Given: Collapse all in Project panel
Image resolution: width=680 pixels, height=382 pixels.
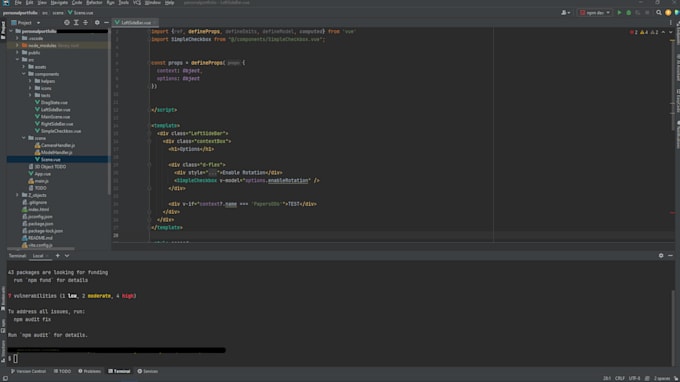Looking at the screenshot, I should pos(85,23).
